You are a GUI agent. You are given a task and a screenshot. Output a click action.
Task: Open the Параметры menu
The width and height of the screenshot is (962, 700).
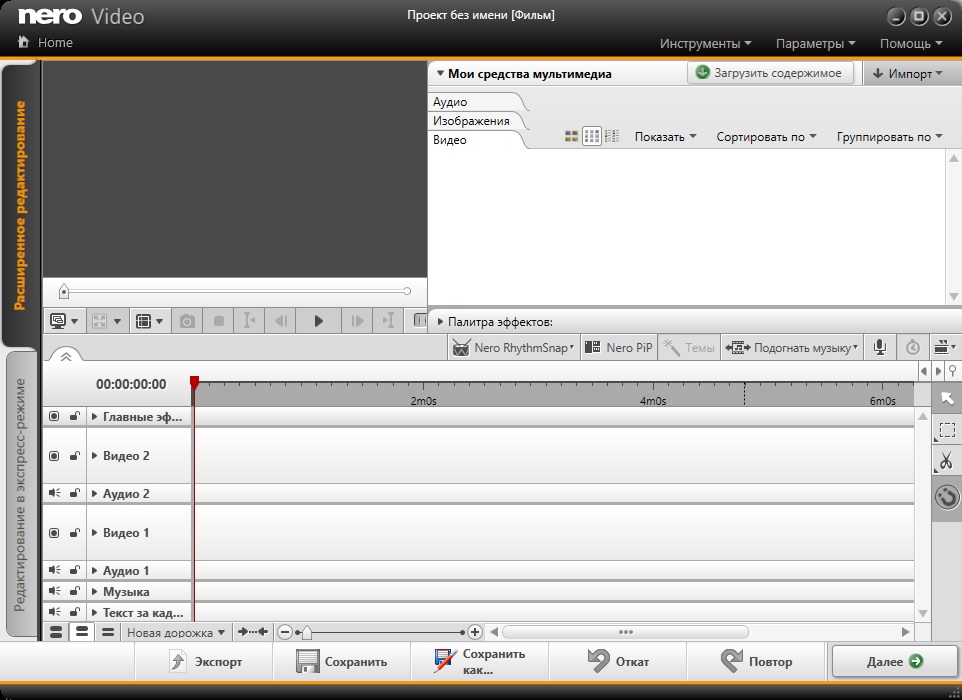(x=815, y=44)
